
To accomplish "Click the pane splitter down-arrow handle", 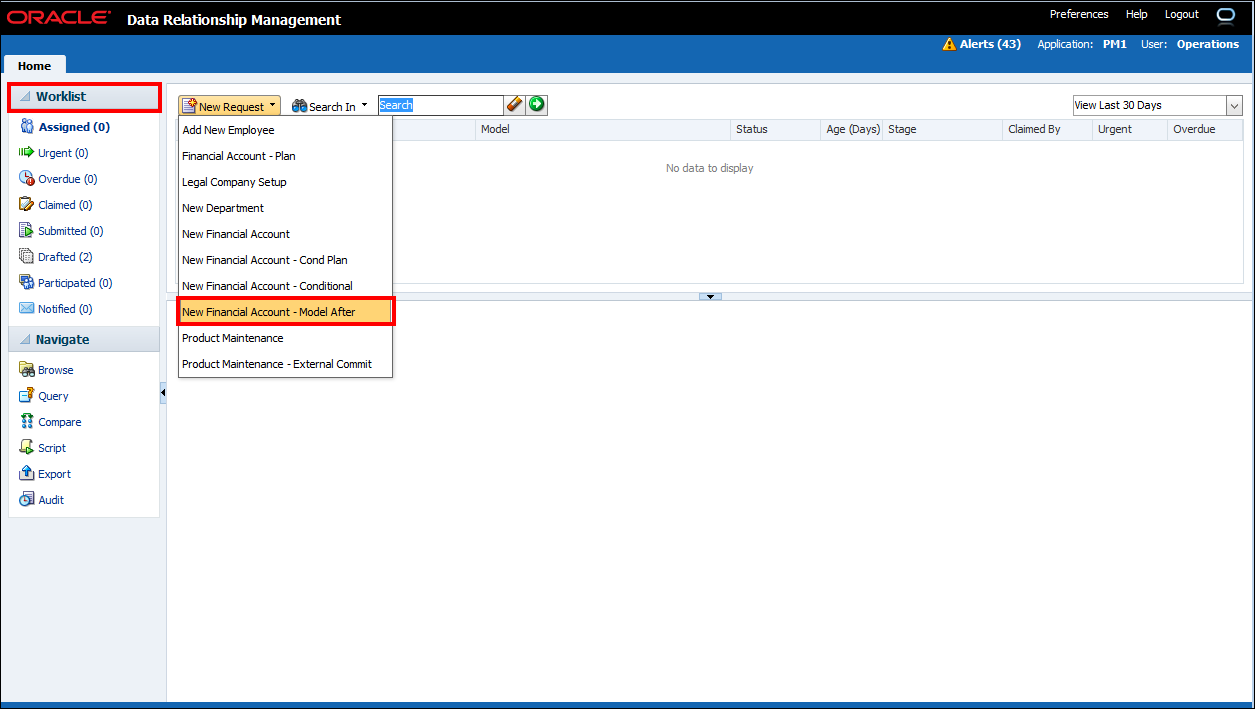I will click(710, 296).
